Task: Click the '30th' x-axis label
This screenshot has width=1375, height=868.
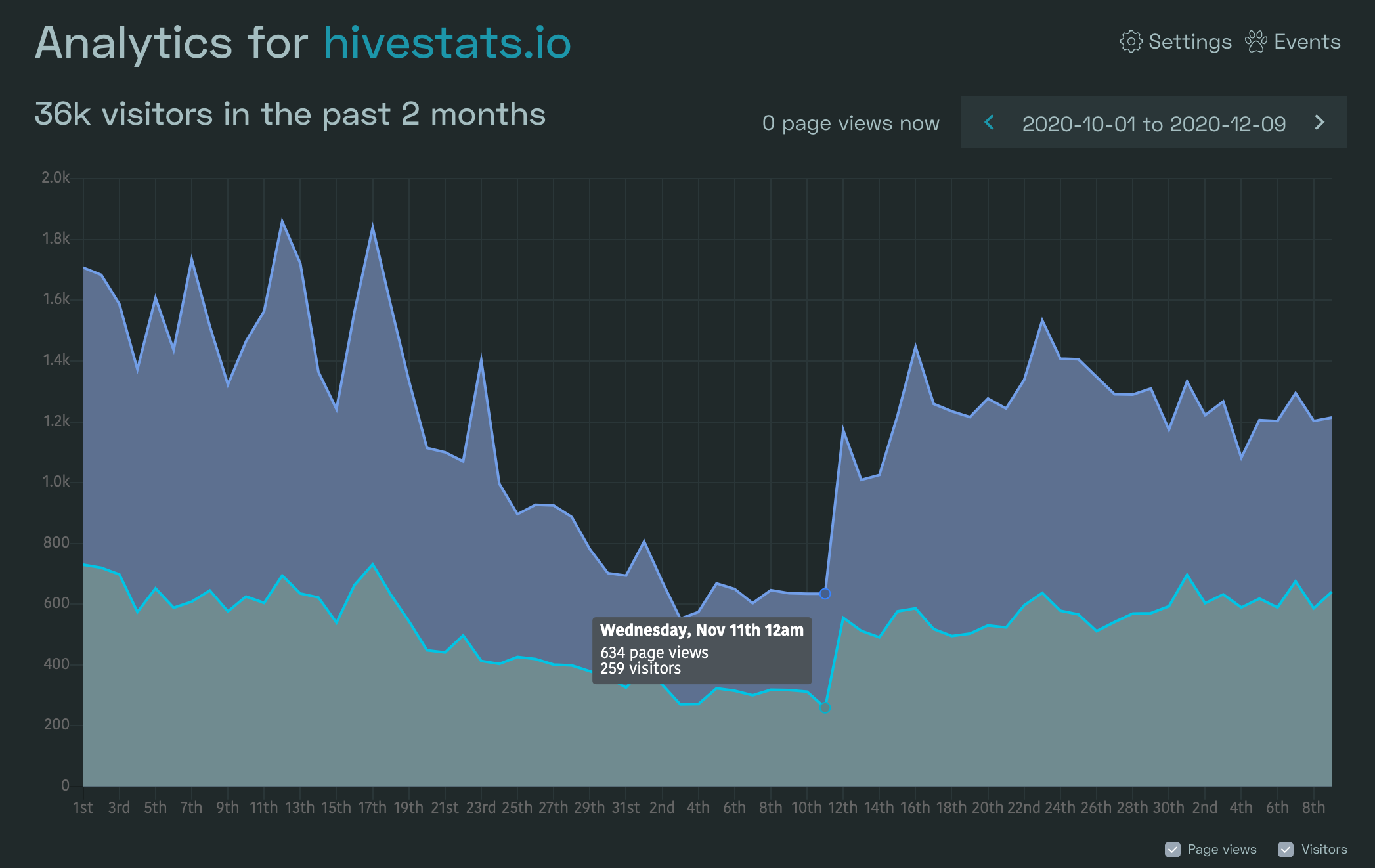Action: (x=1169, y=807)
